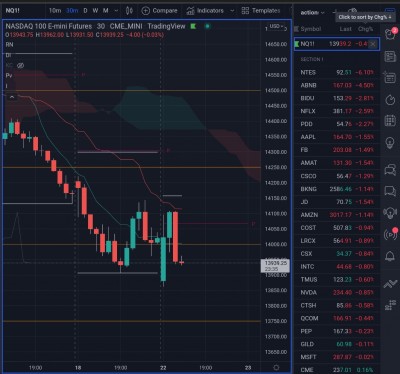The image size is (400, 374).
Task: Select NVDA row in watchlist
Action: (x=337, y=292)
